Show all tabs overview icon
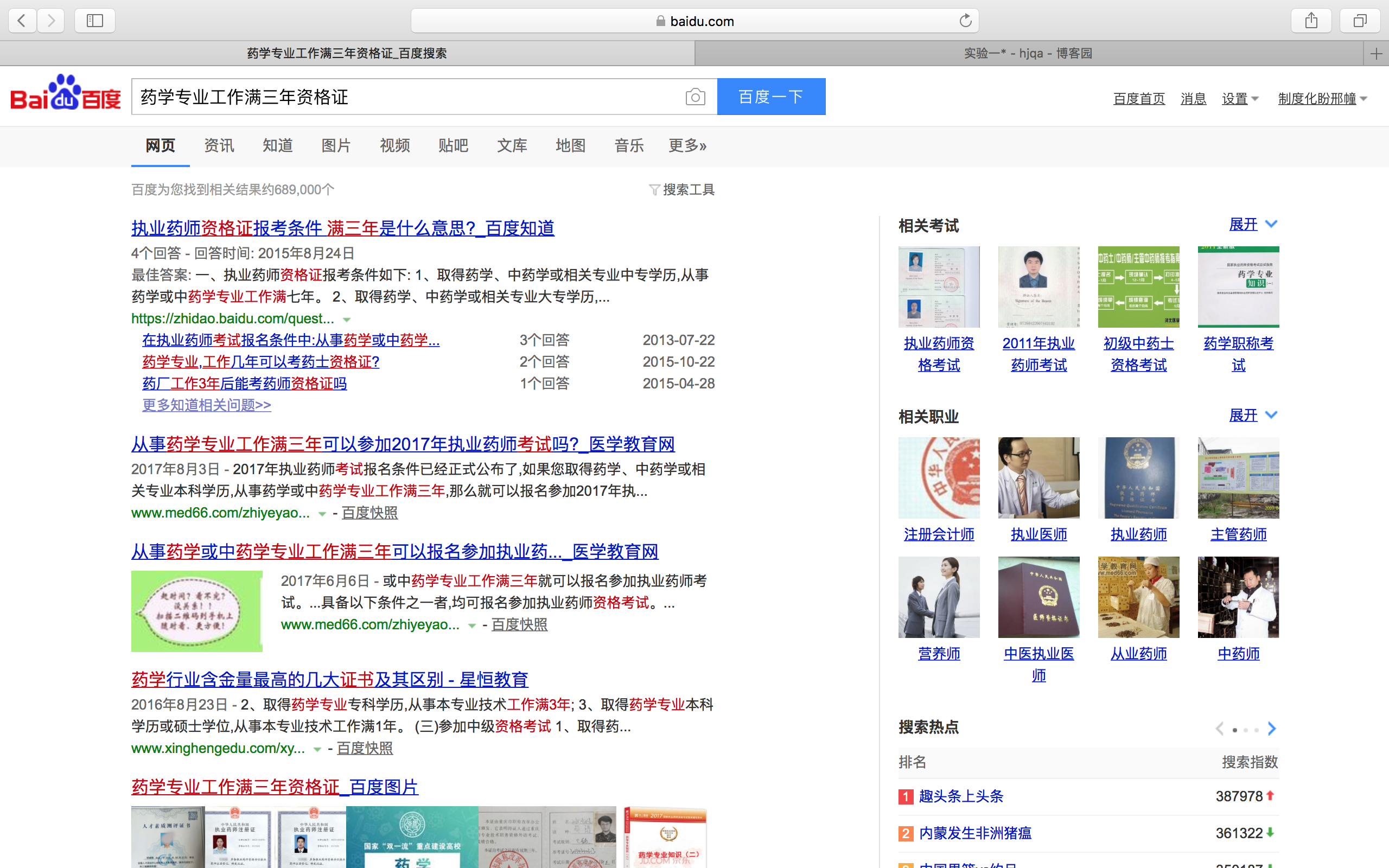1389x868 pixels. [x=1360, y=21]
